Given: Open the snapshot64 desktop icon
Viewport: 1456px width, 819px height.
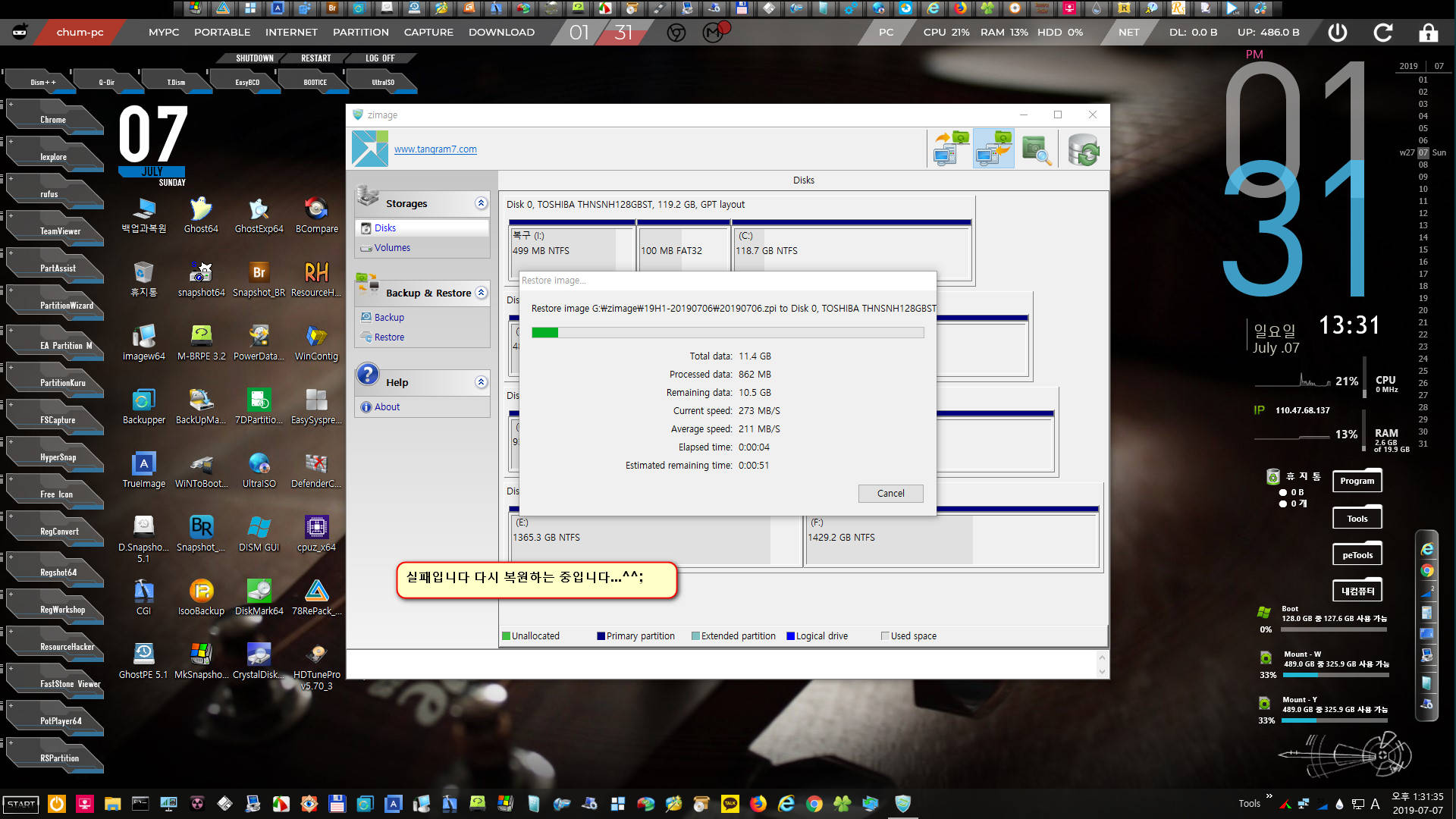Looking at the screenshot, I should (x=201, y=279).
